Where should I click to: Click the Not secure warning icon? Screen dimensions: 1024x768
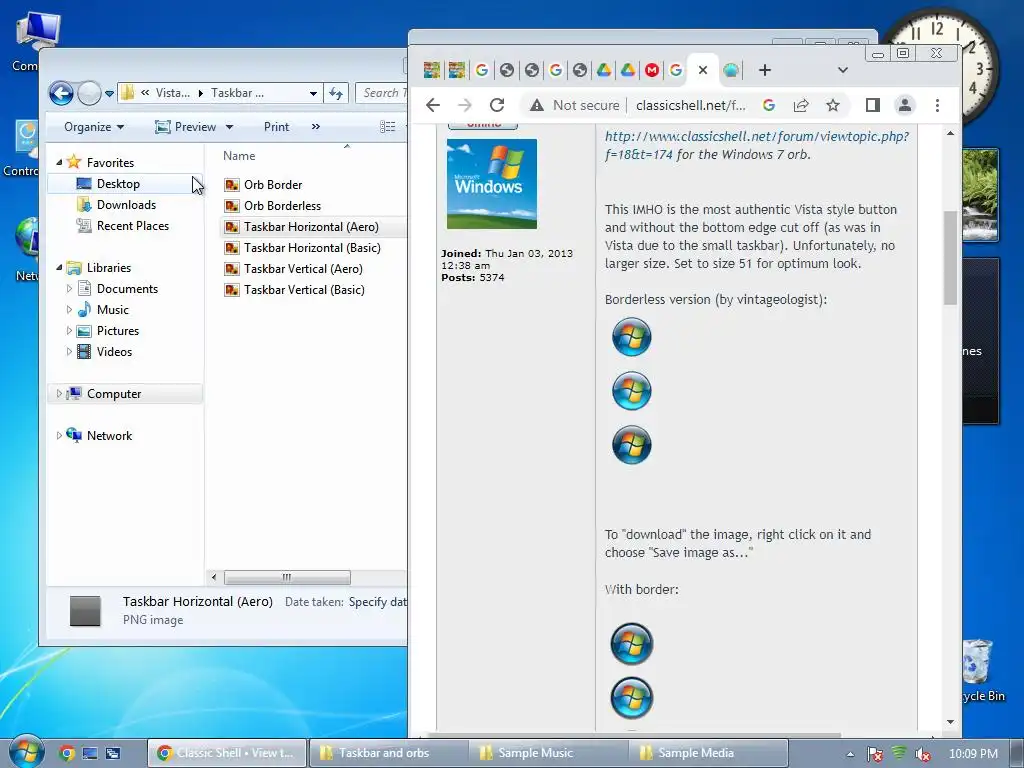pyautogui.click(x=537, y=105)
